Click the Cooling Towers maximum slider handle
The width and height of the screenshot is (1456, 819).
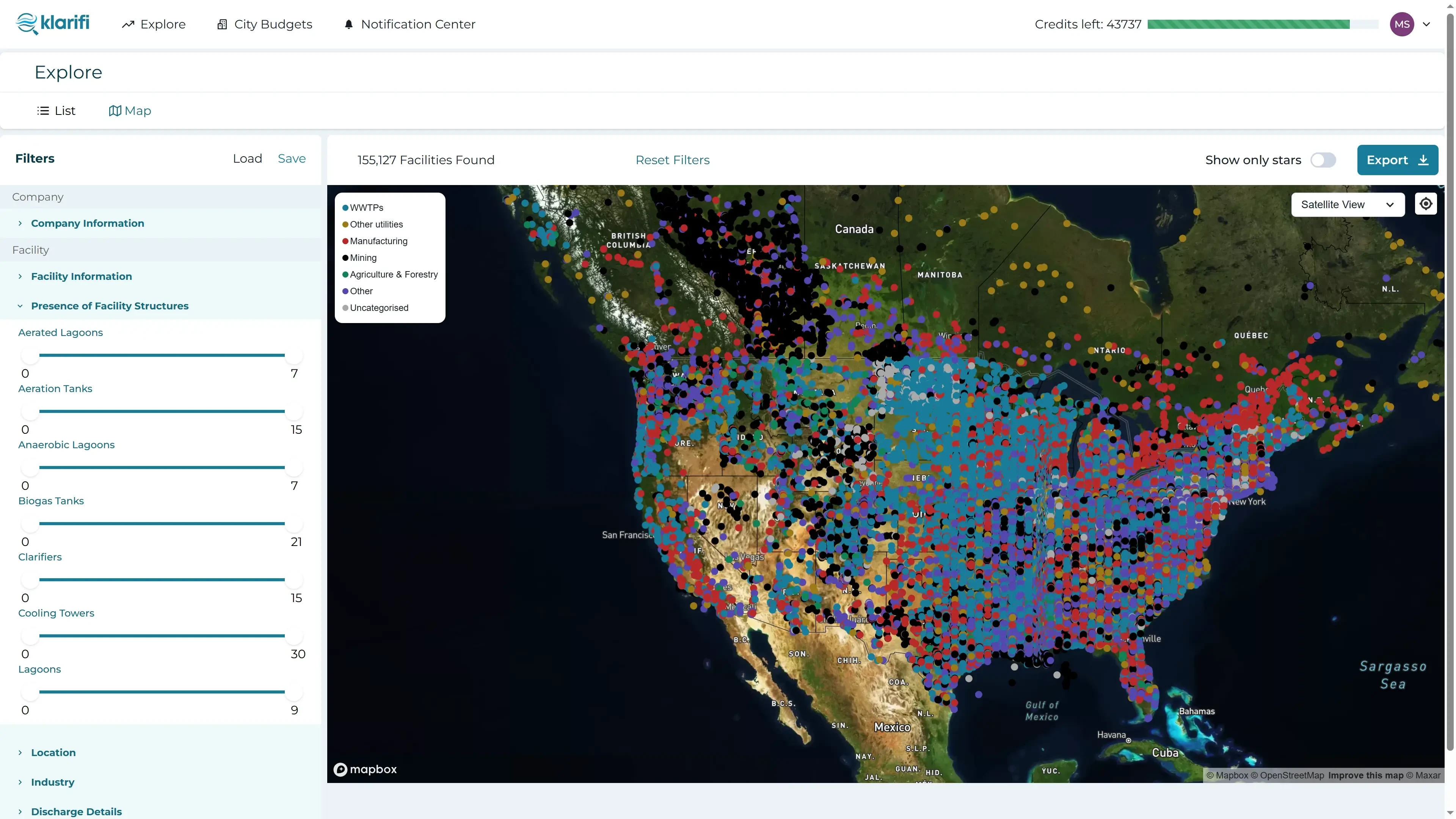pos(294,636)
